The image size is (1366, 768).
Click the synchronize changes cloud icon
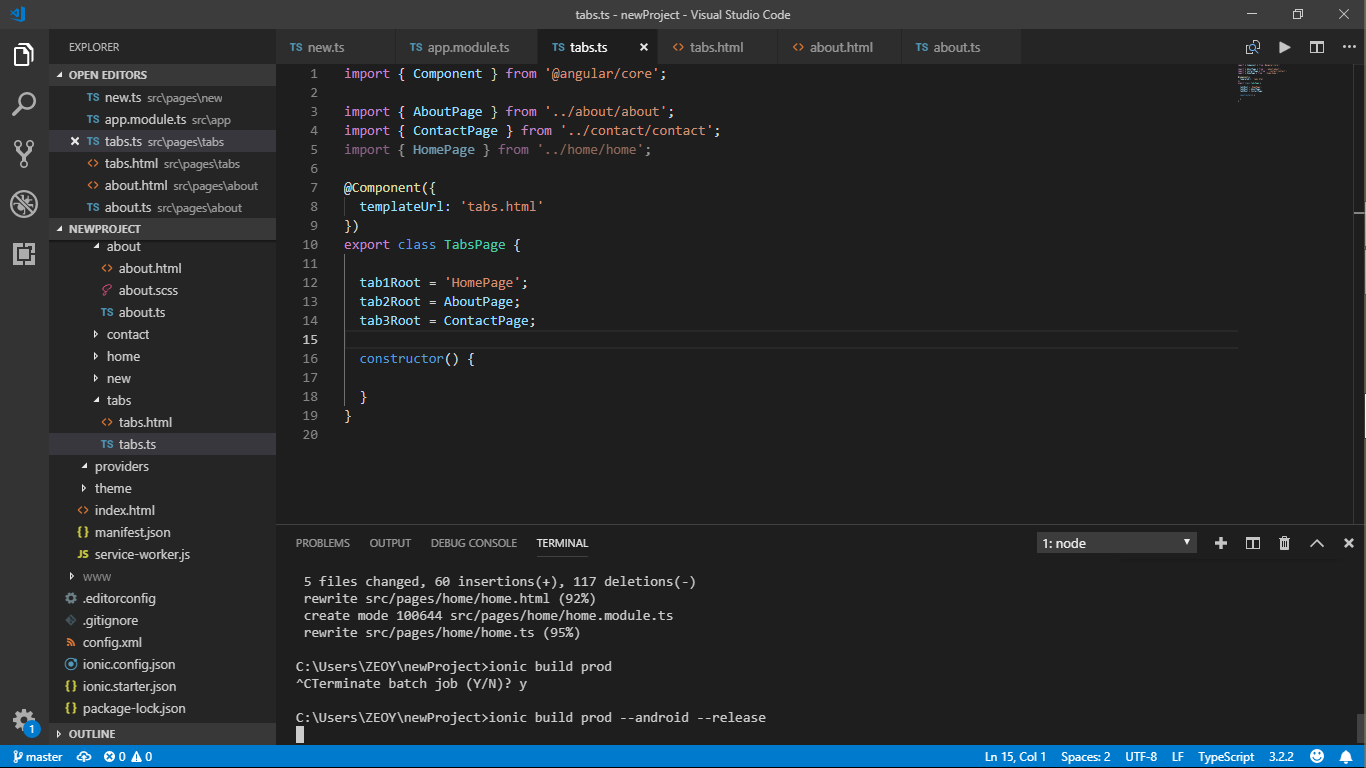[x=84, y=757]
